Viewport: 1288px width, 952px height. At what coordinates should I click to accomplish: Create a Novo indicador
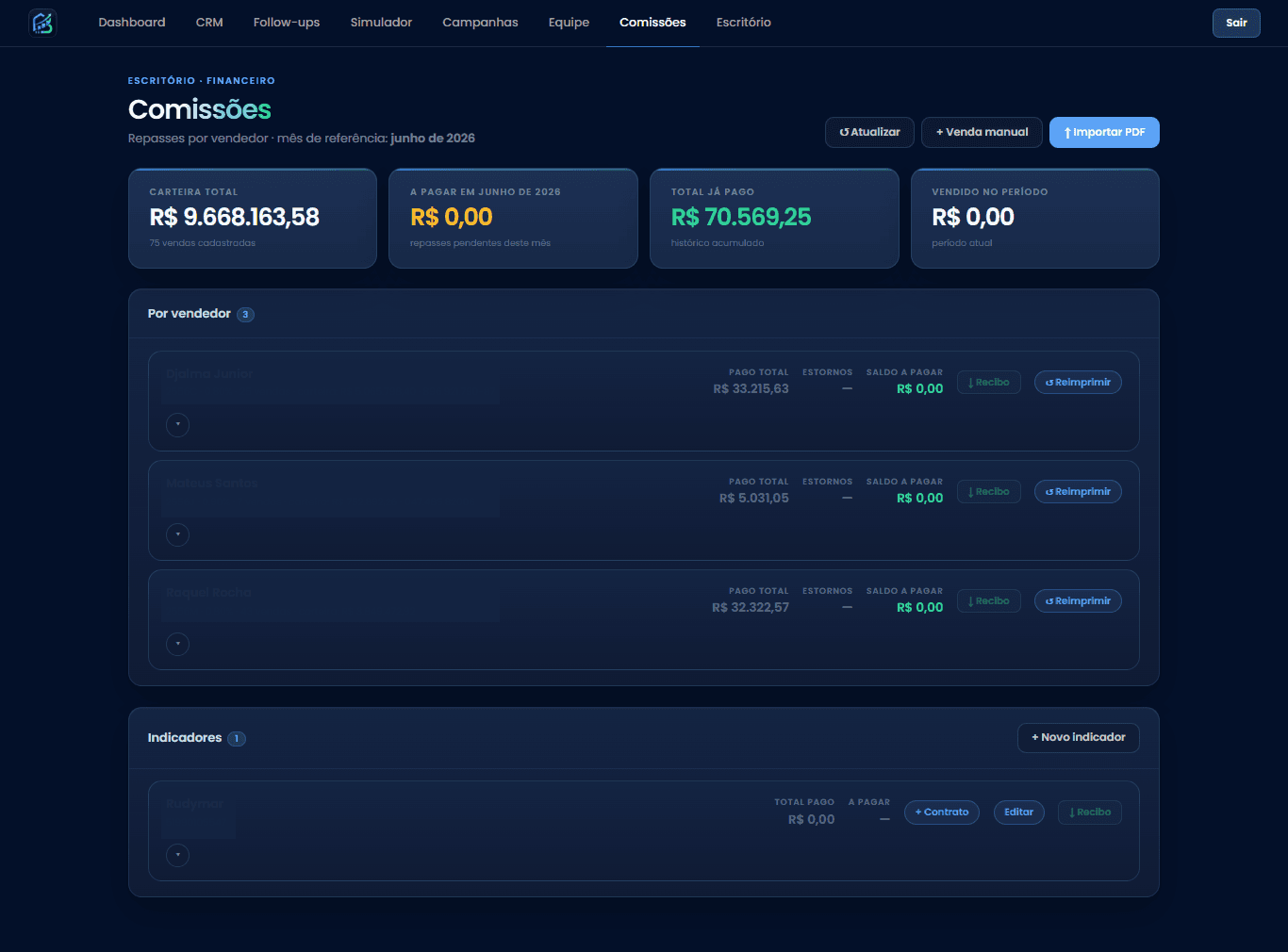coord(1078,738)
